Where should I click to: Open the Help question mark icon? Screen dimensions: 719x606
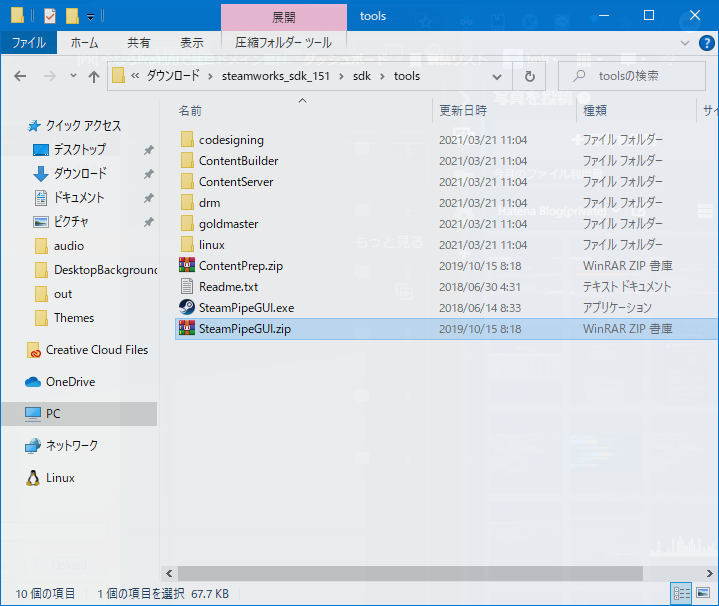click(706, 43)
